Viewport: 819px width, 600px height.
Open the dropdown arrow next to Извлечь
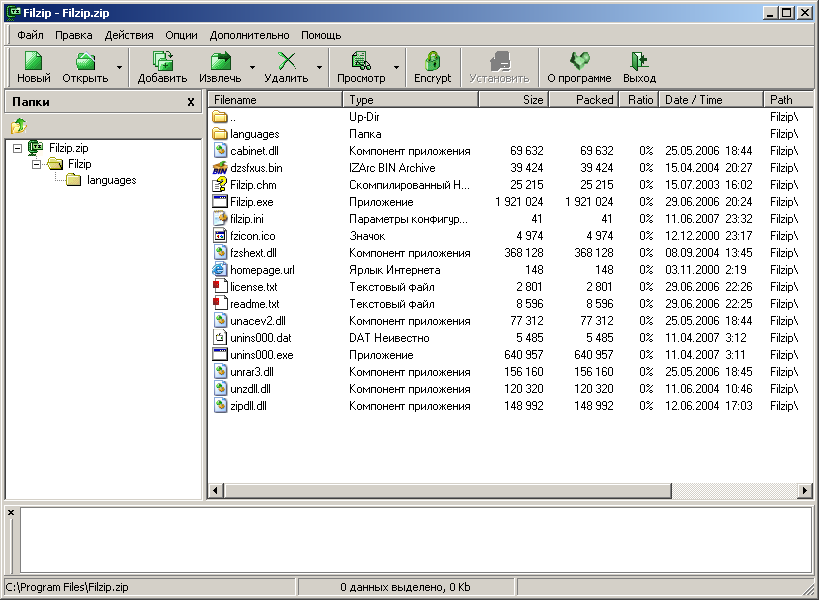click(x=252, y=68)
